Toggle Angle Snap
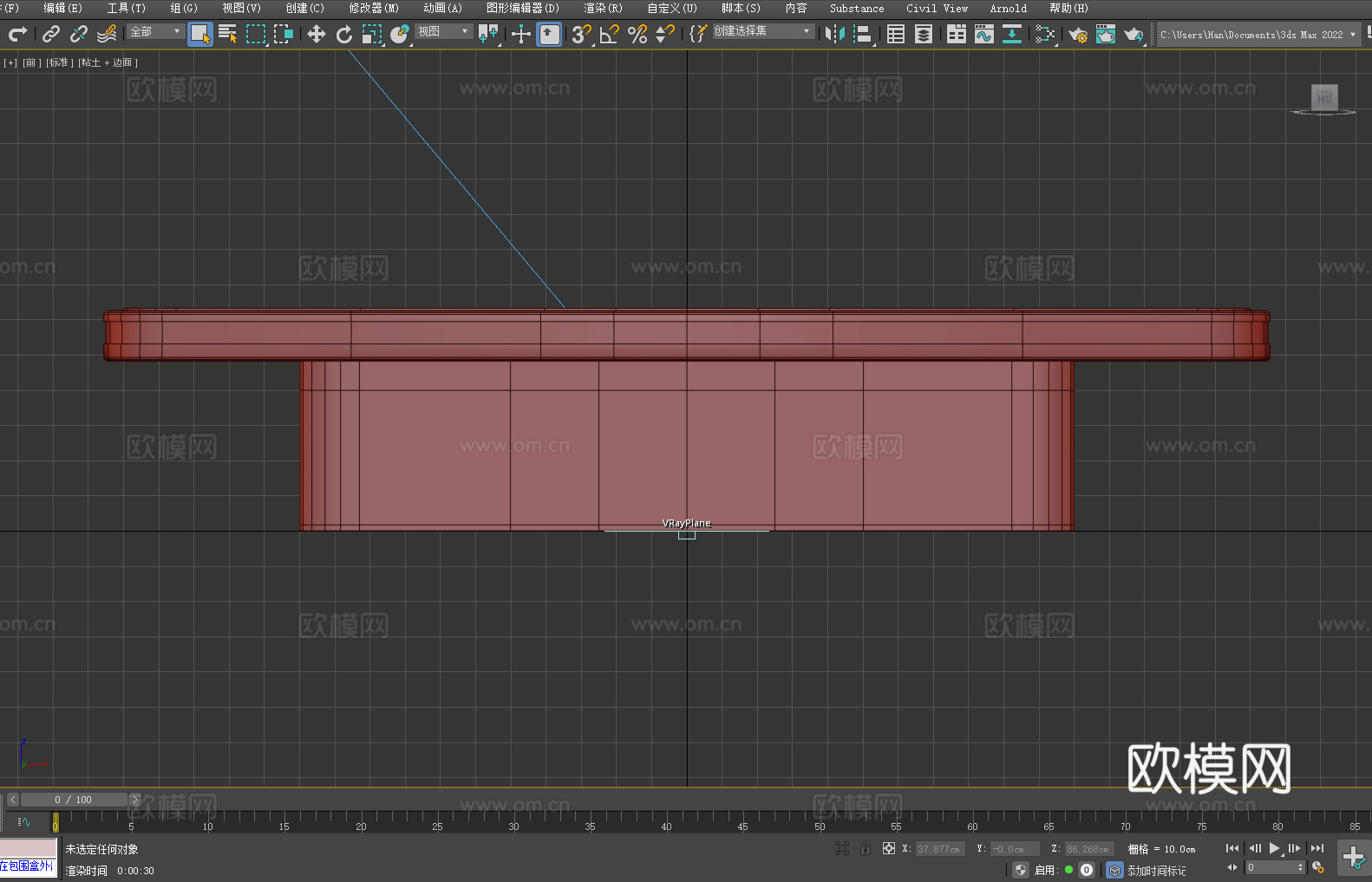Viewport: 1372px width, 882px height. [x=610, y=34]
